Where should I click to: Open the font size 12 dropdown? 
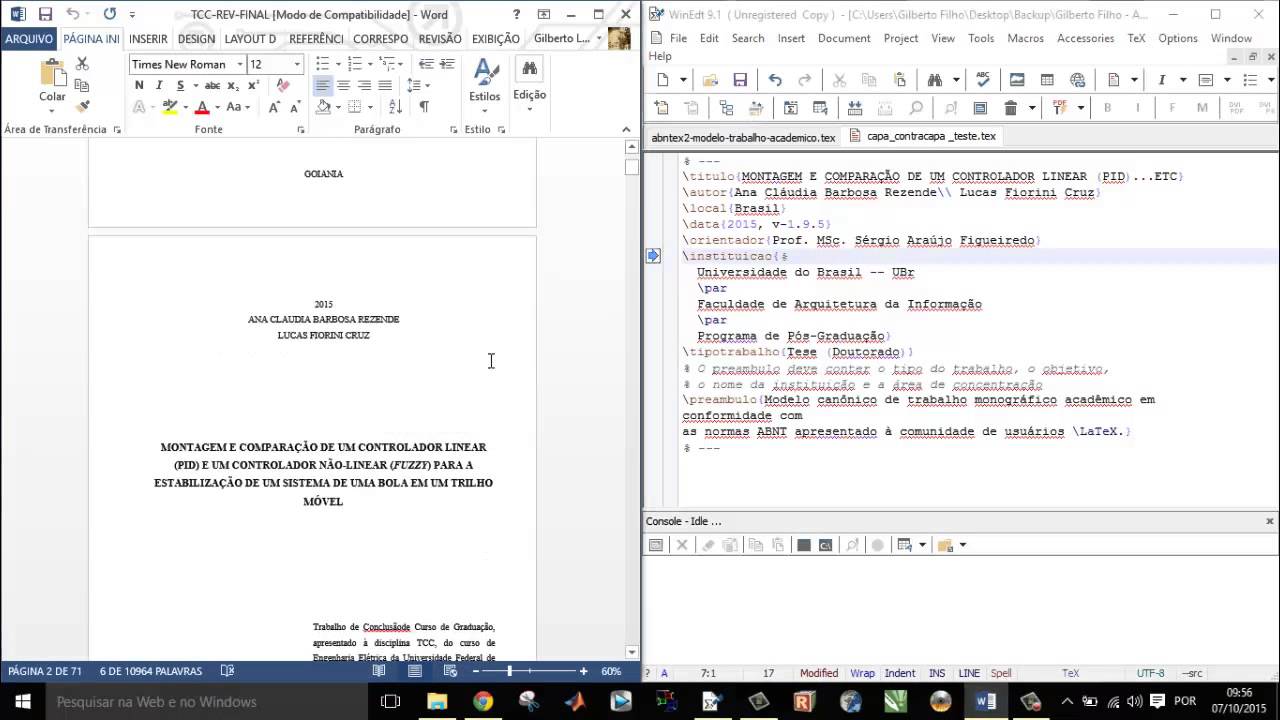click(x=297, y=64)
